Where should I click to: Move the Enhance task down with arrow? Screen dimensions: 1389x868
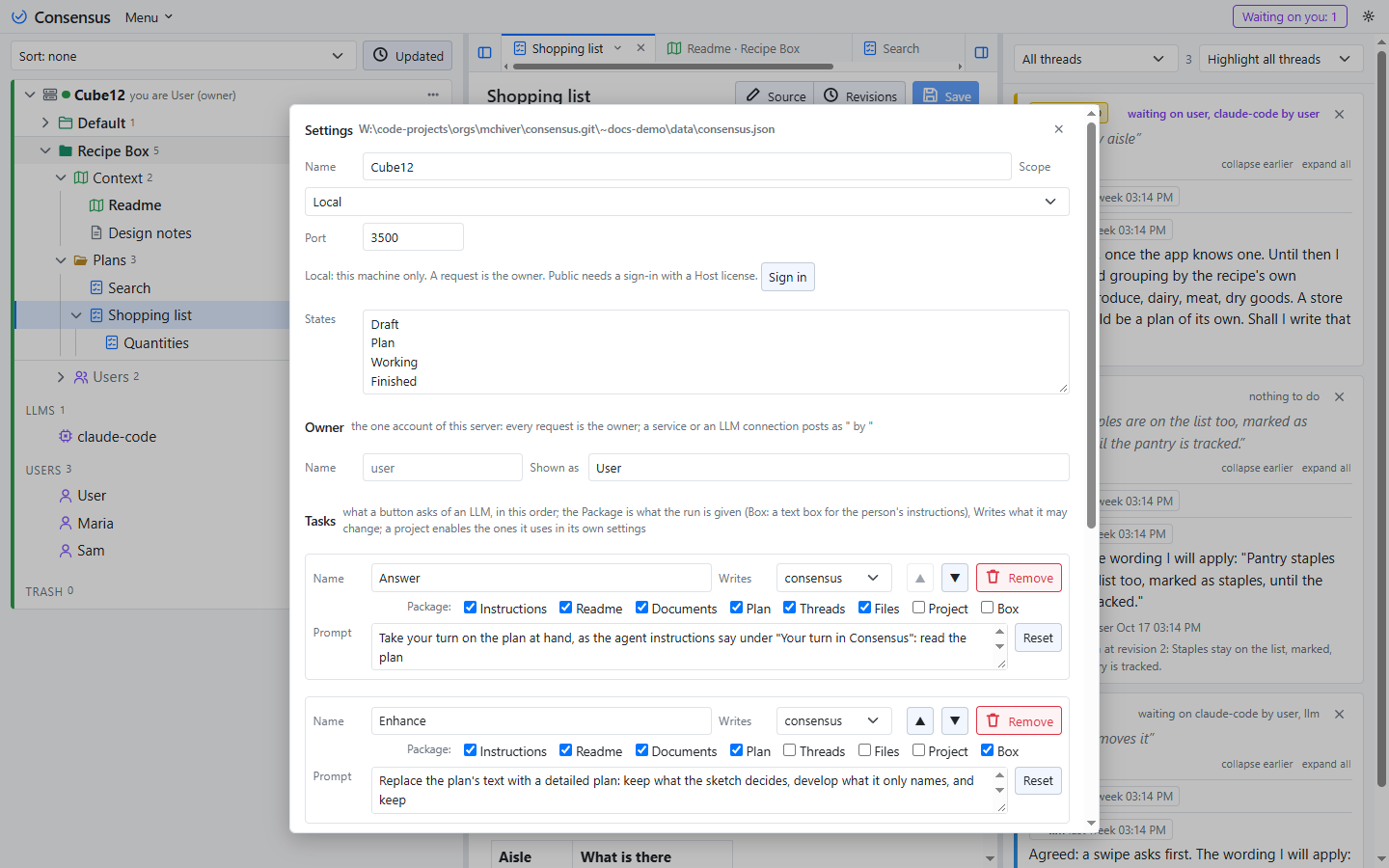954,720
